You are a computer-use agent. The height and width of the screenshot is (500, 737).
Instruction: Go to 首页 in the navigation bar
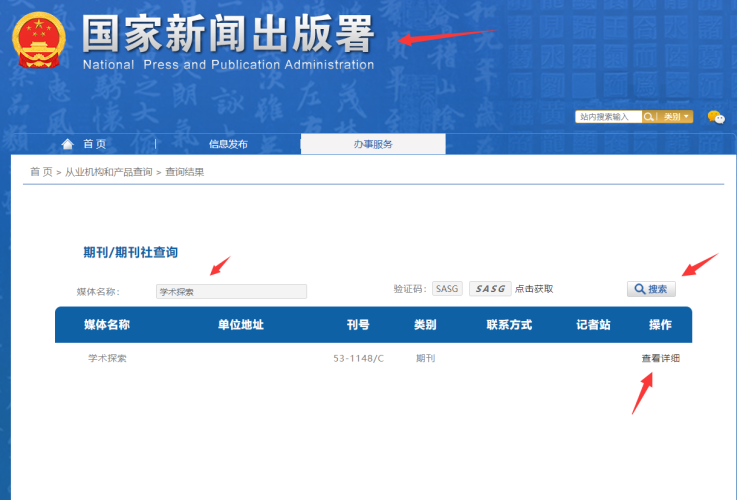[94, 144]
